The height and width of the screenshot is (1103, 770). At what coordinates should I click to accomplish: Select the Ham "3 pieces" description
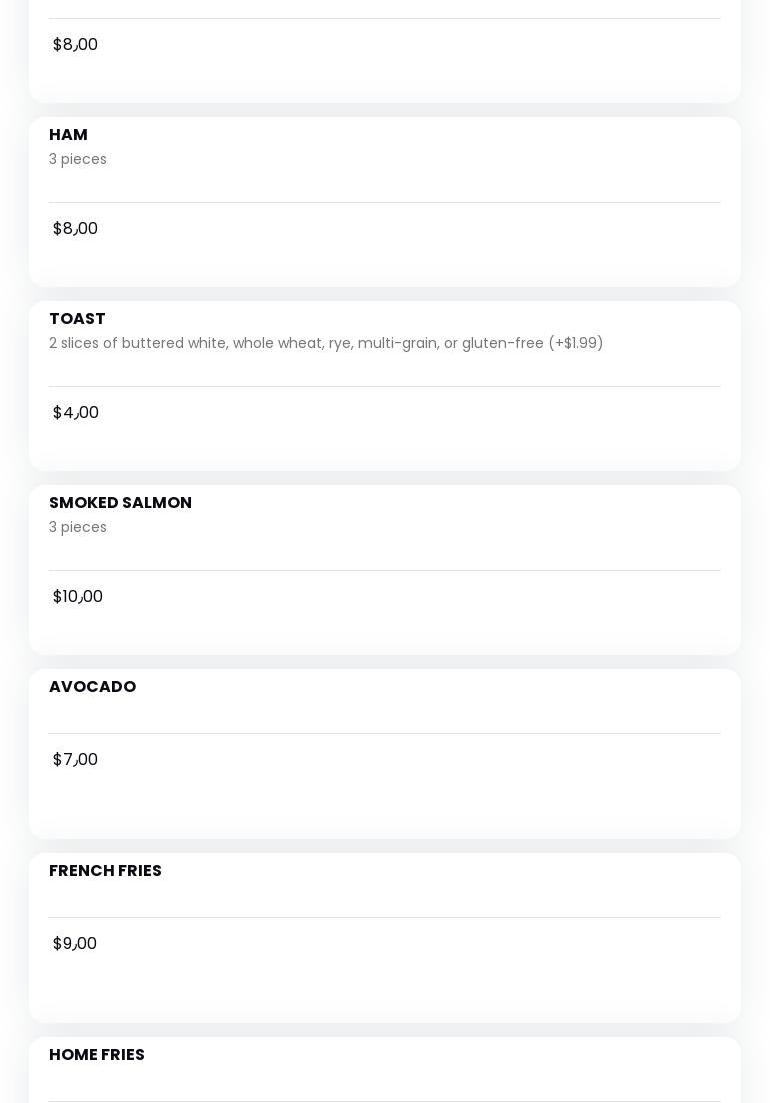[78, 159]
